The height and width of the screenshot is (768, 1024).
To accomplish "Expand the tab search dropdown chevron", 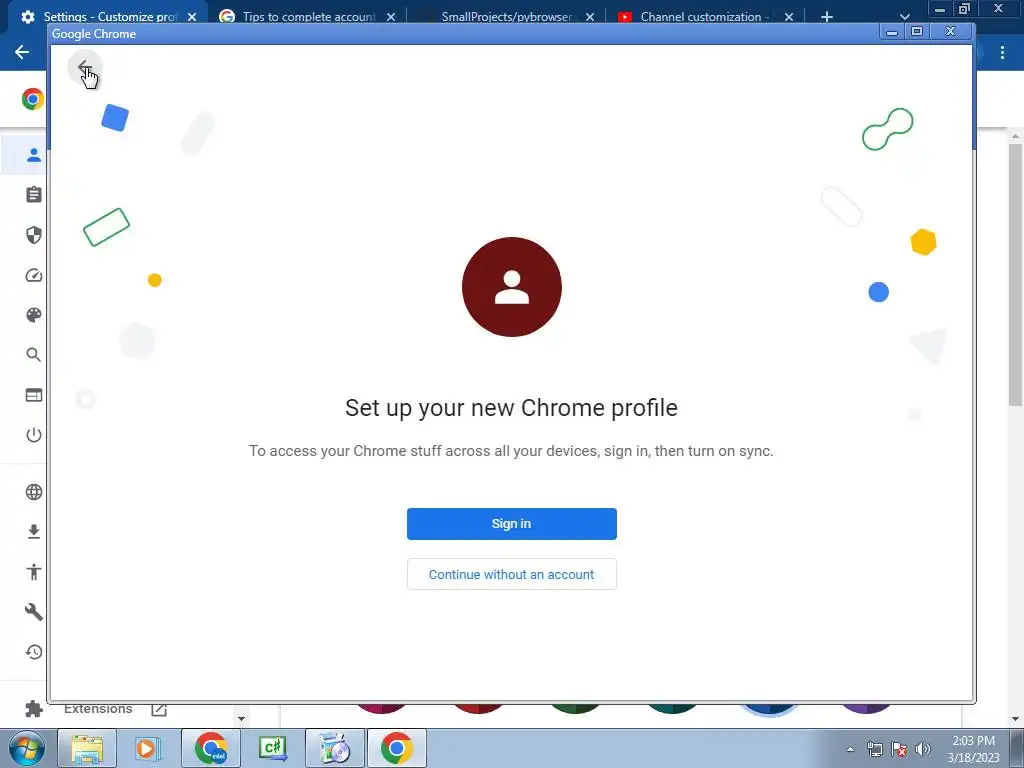I will click(904, 17).
